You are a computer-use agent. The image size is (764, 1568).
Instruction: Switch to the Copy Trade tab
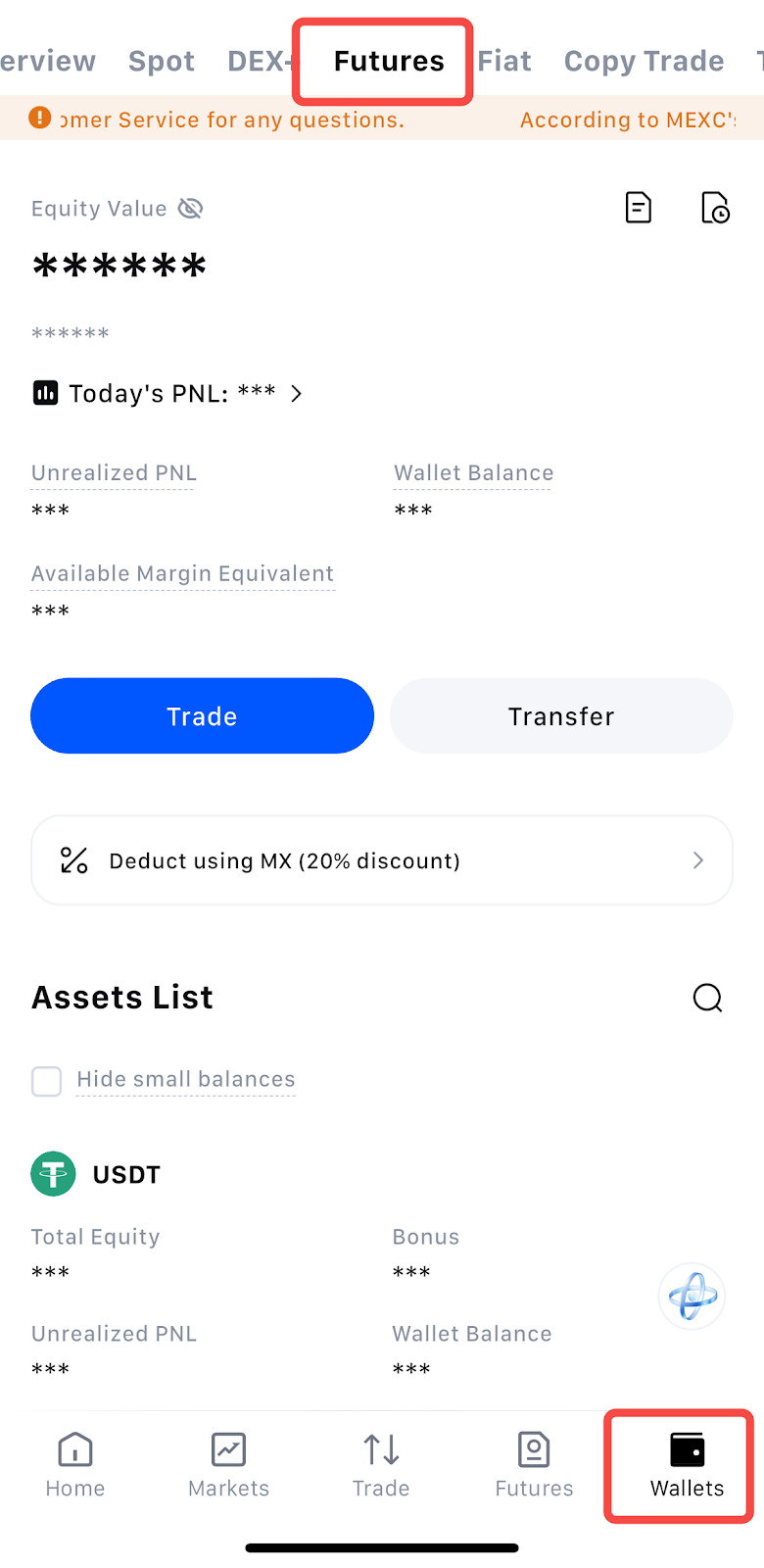(644, 62)
